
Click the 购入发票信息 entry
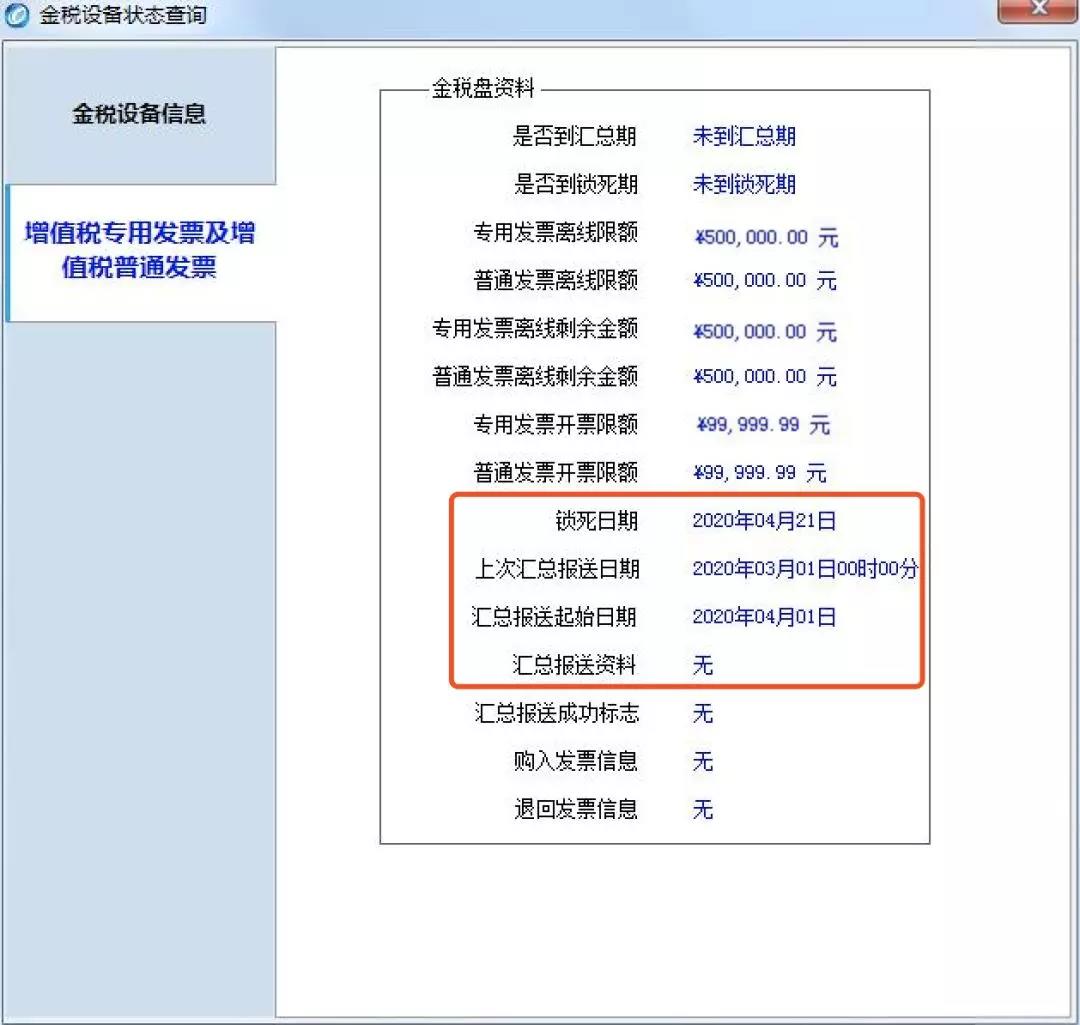coord(702,762)
